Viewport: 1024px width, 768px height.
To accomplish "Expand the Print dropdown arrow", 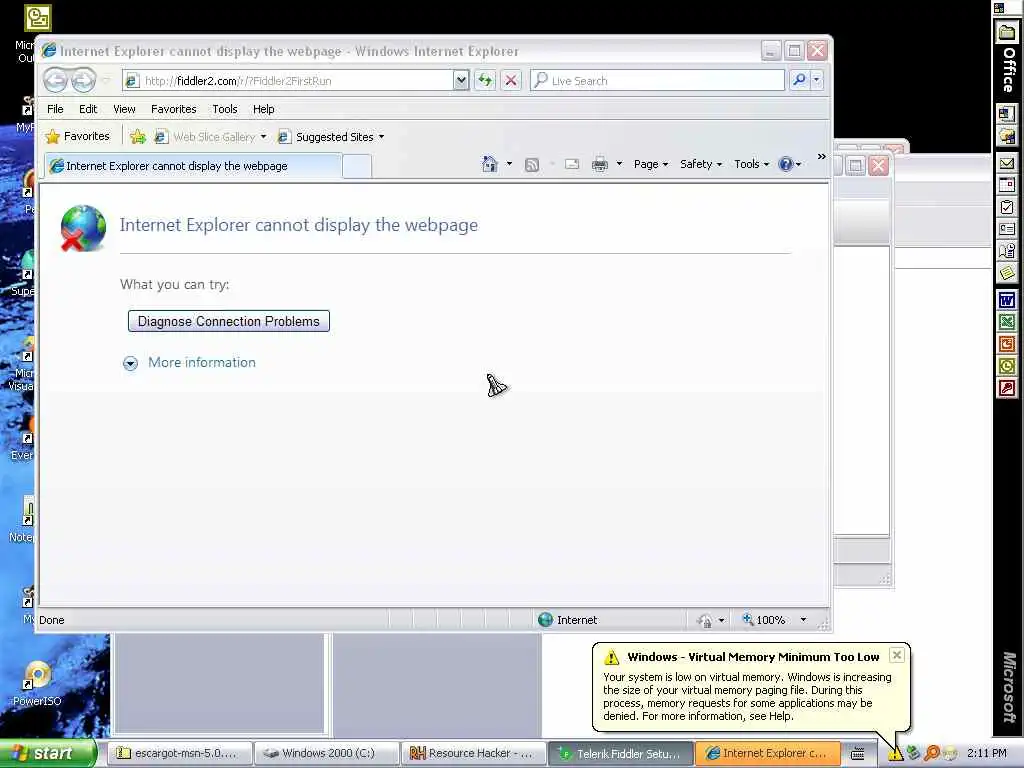I will 619,164.
